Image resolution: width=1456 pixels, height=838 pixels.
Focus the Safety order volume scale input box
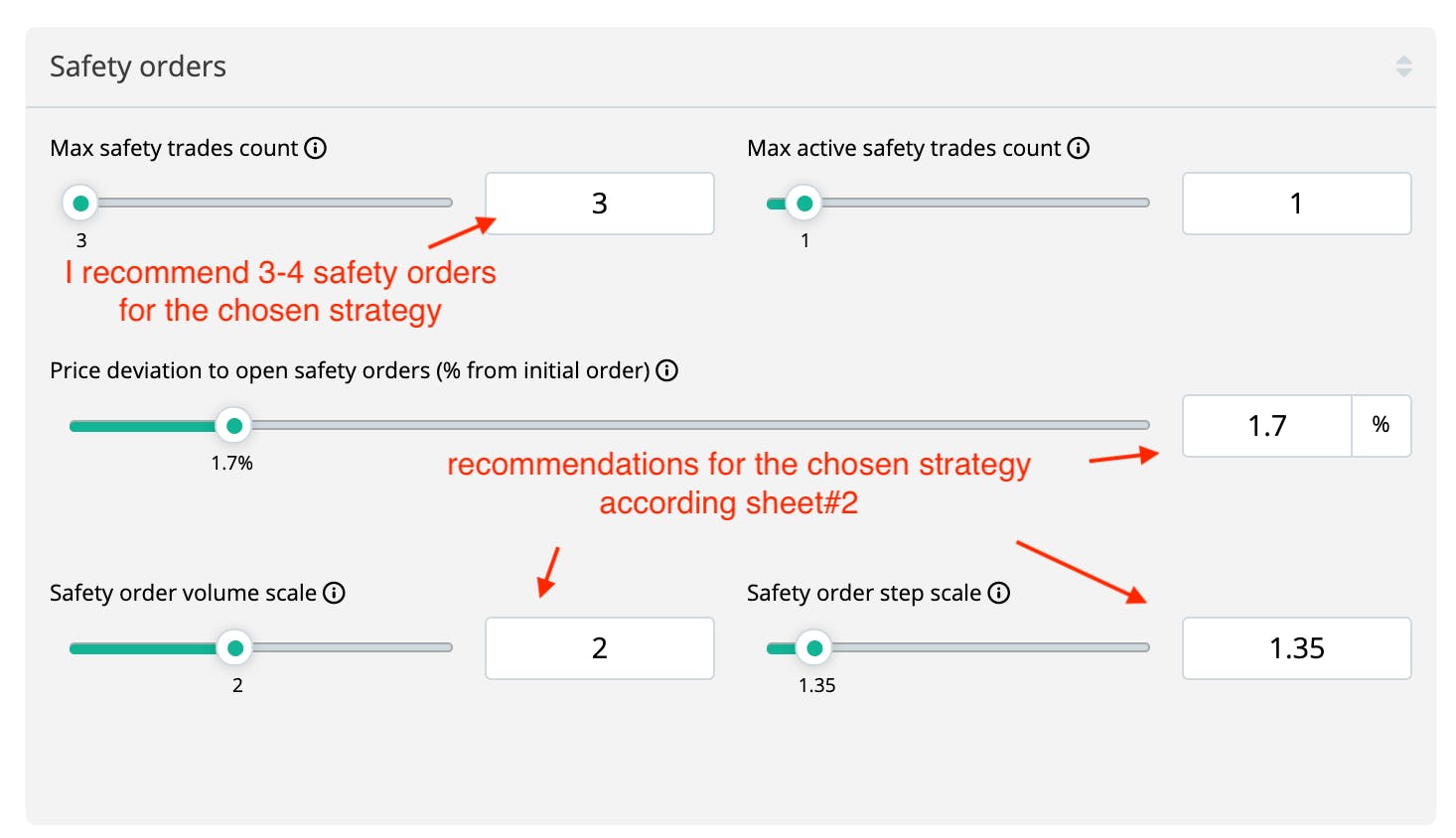tap(599, 648)
